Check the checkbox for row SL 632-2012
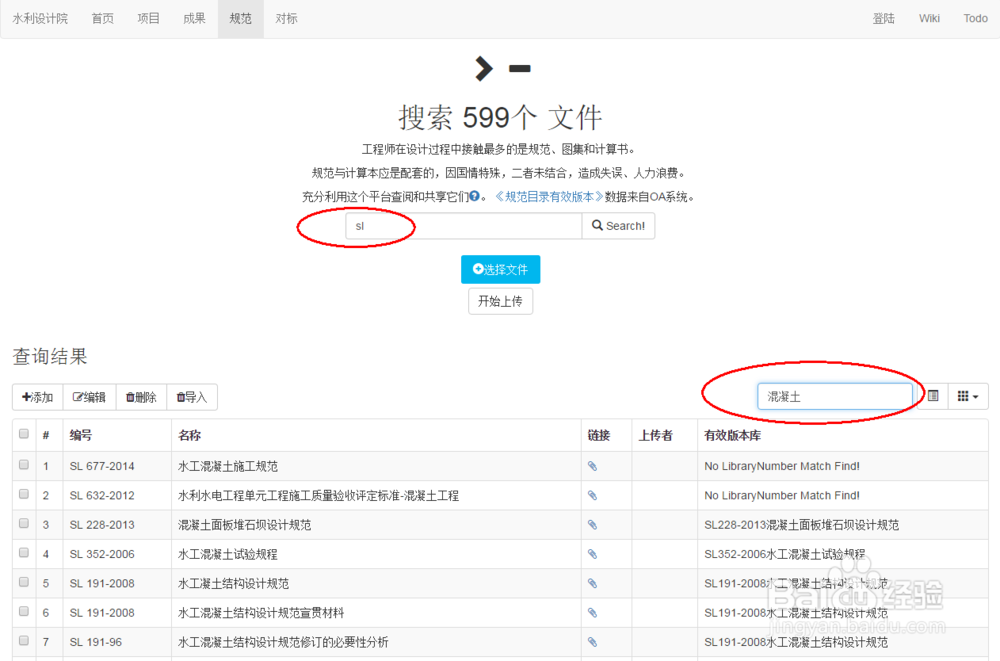The height and width of the screenshot is (661, 1000). (22, 495)
